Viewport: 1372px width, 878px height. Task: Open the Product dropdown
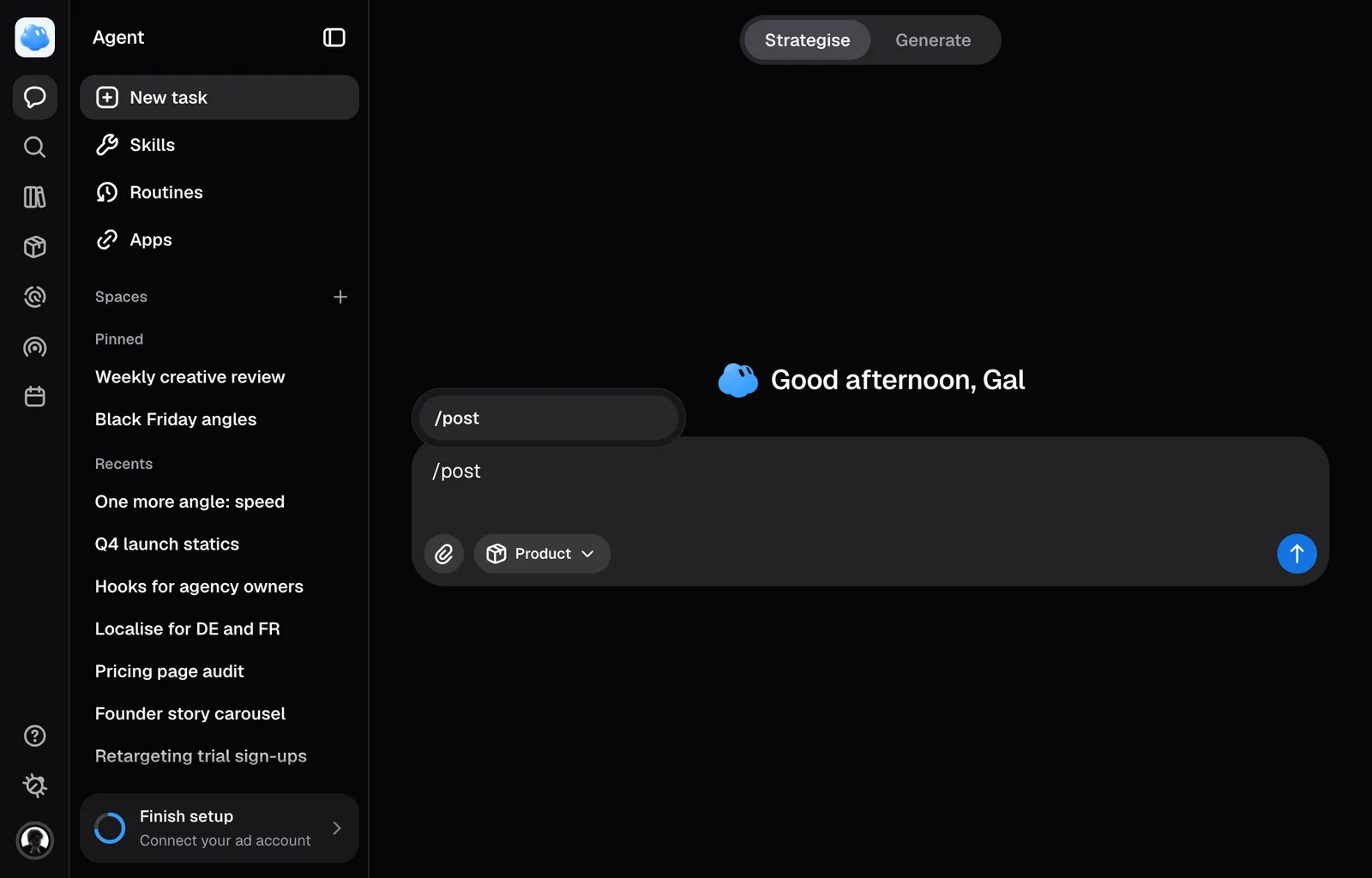(542, 554)
